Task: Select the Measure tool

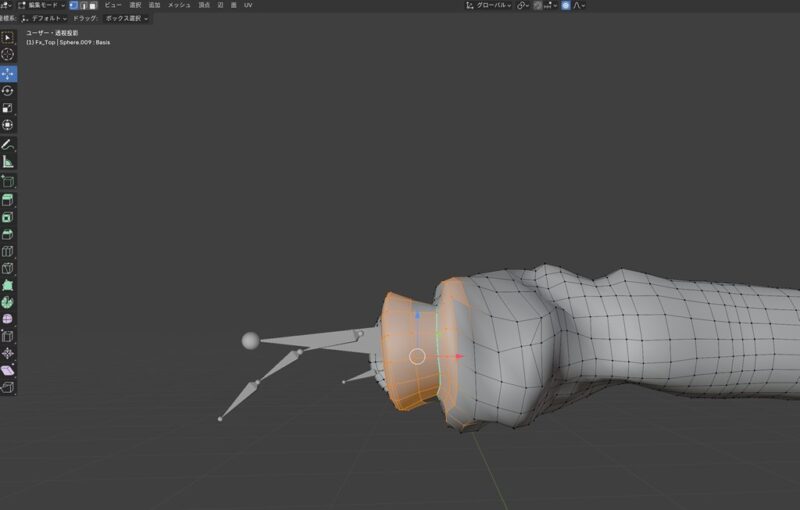Action: click(x=8, y=161)
